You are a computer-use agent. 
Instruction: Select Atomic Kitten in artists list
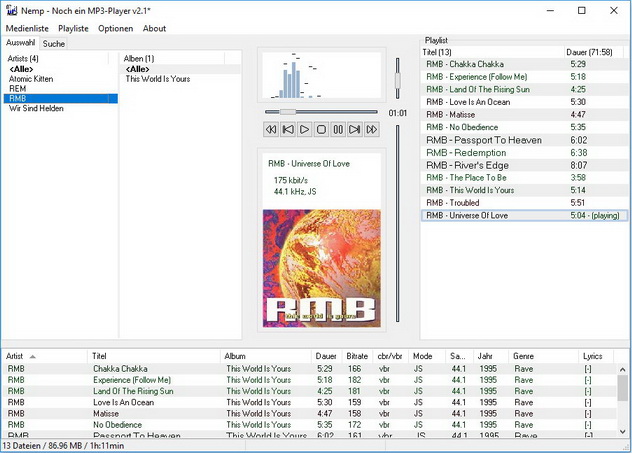tap(31, 79)
